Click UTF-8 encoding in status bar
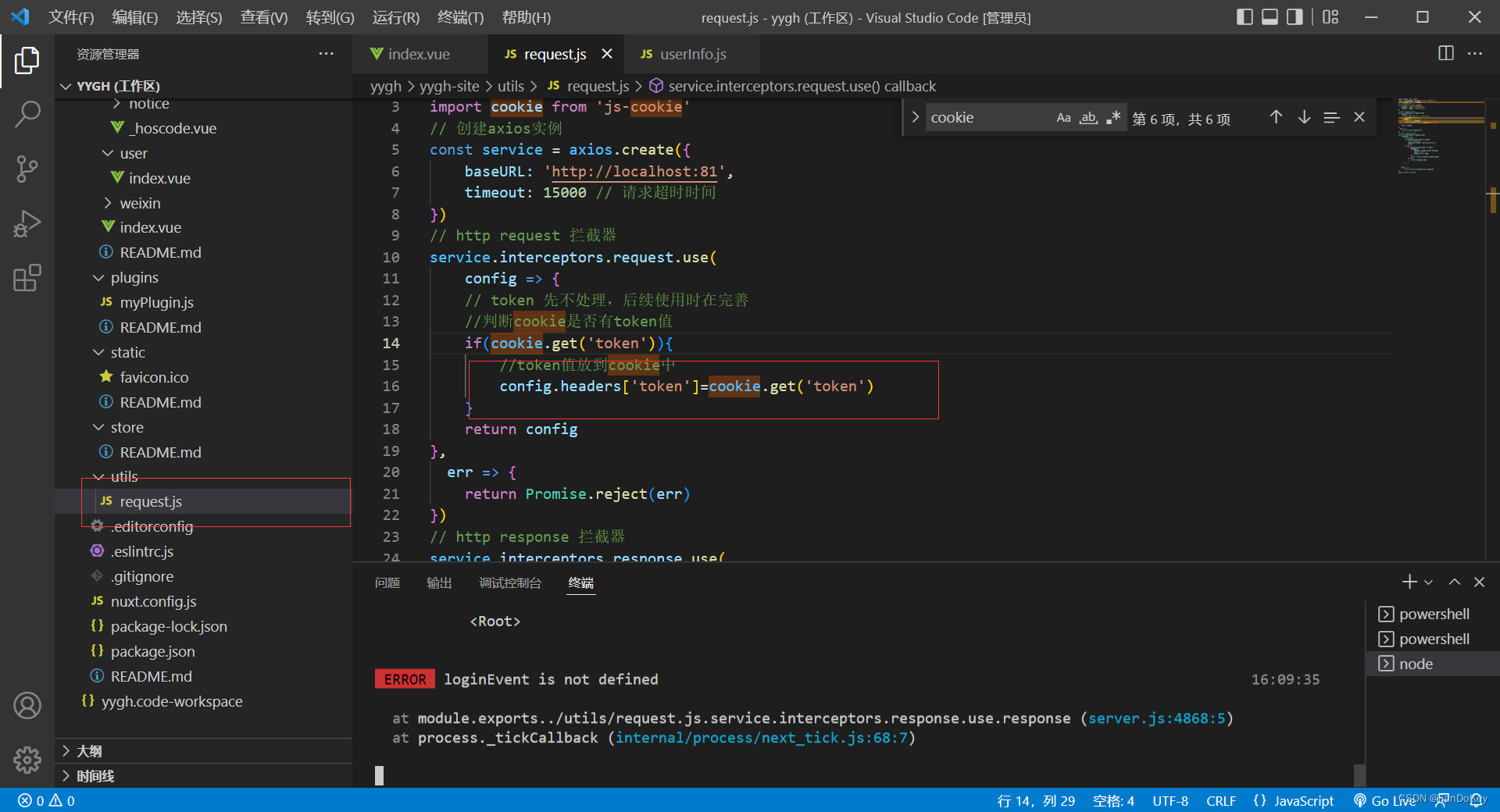The height and width of the screenshot is (812, 1500). (1170, 800)
